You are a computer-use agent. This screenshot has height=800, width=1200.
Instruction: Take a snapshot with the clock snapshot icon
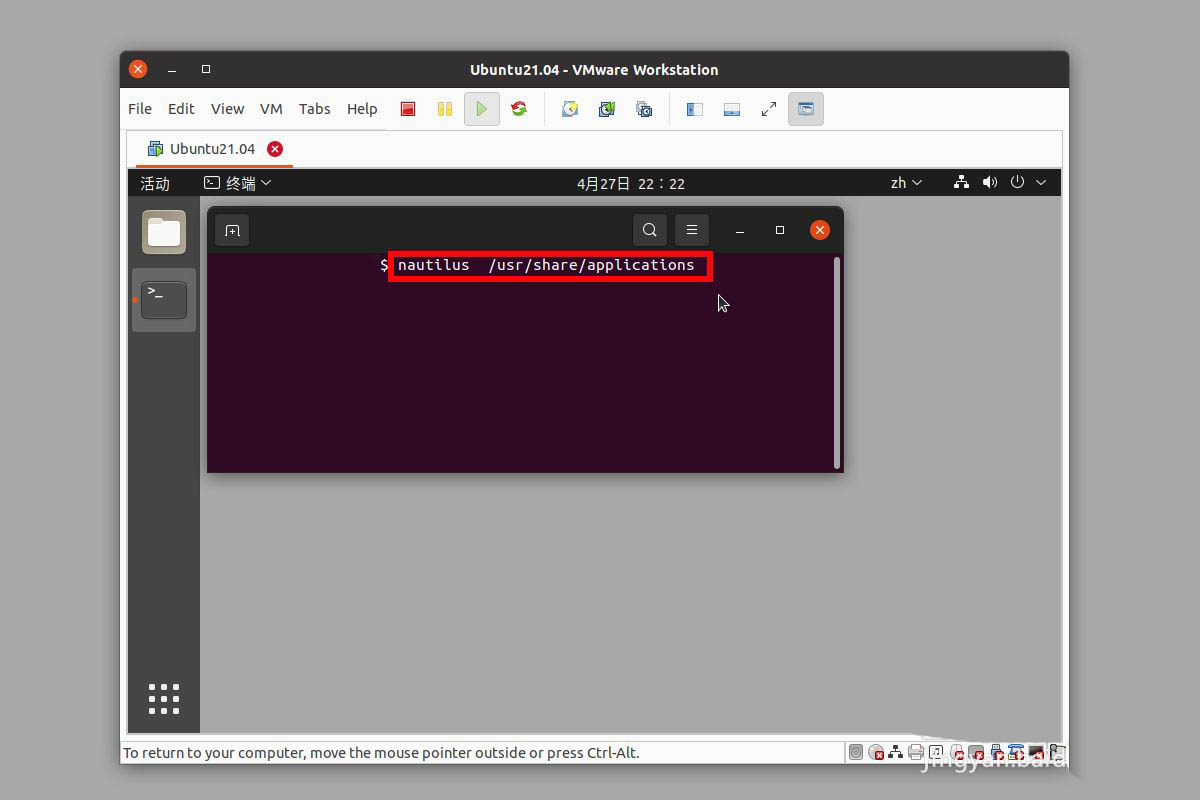[570, 109]
